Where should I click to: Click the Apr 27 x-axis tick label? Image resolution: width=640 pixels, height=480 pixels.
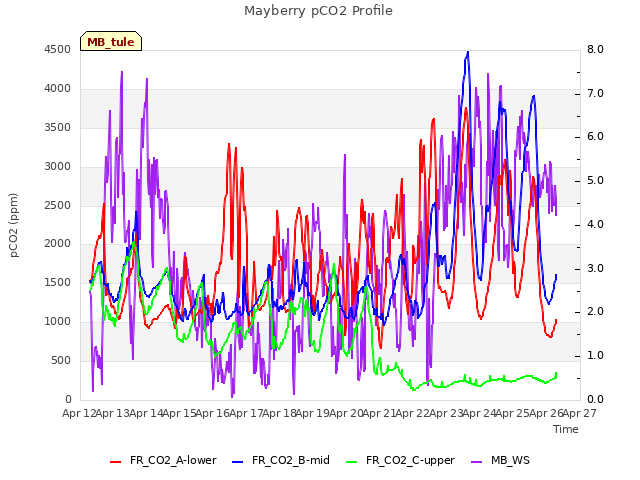580,413
